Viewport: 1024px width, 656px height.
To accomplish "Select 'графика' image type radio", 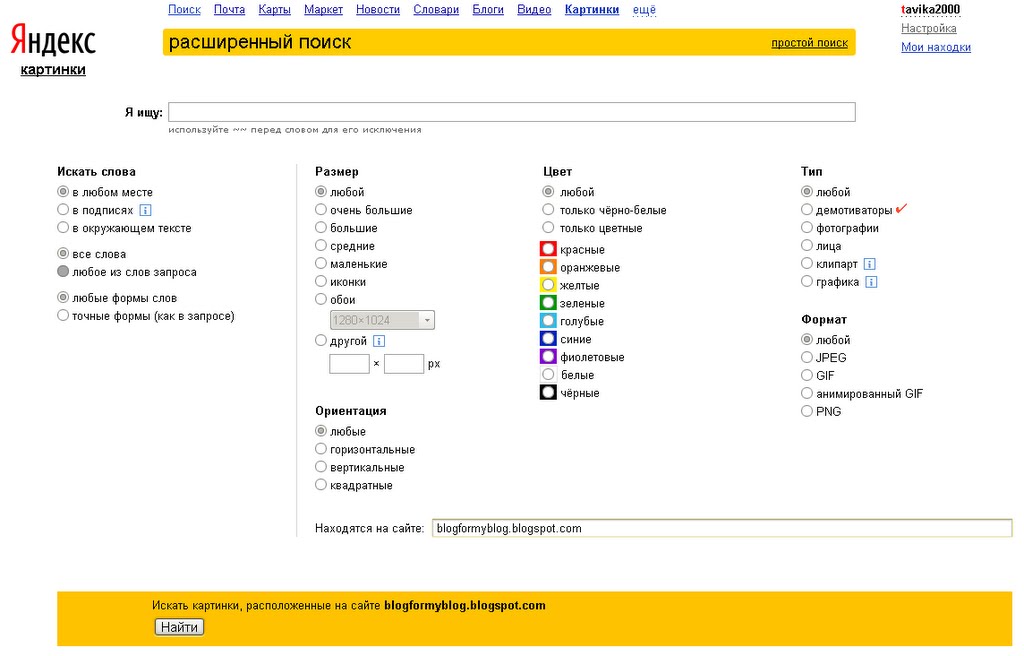I will pos(807,282).
